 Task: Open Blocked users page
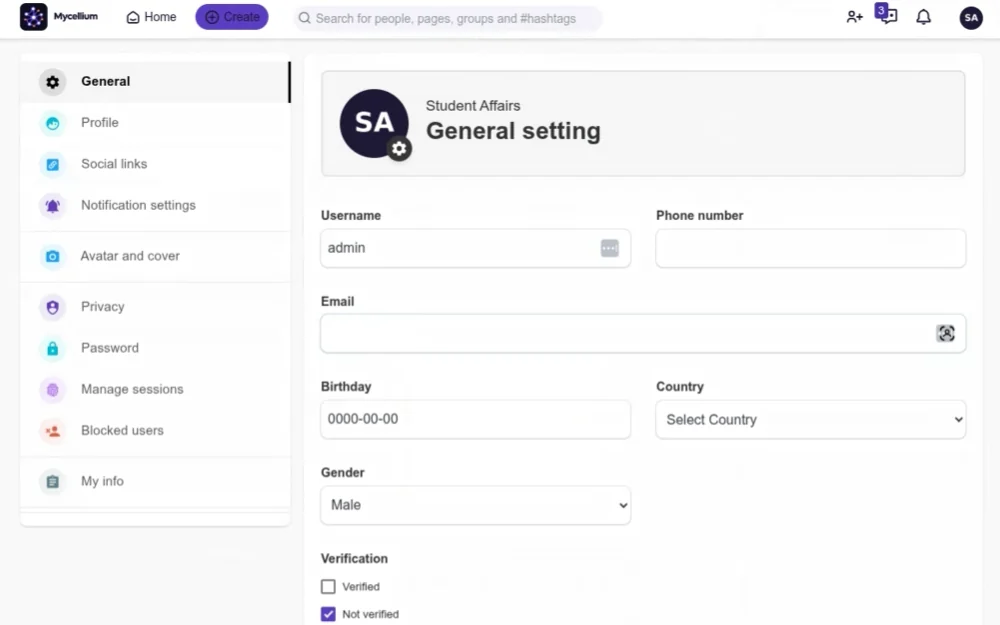(155, 430)
